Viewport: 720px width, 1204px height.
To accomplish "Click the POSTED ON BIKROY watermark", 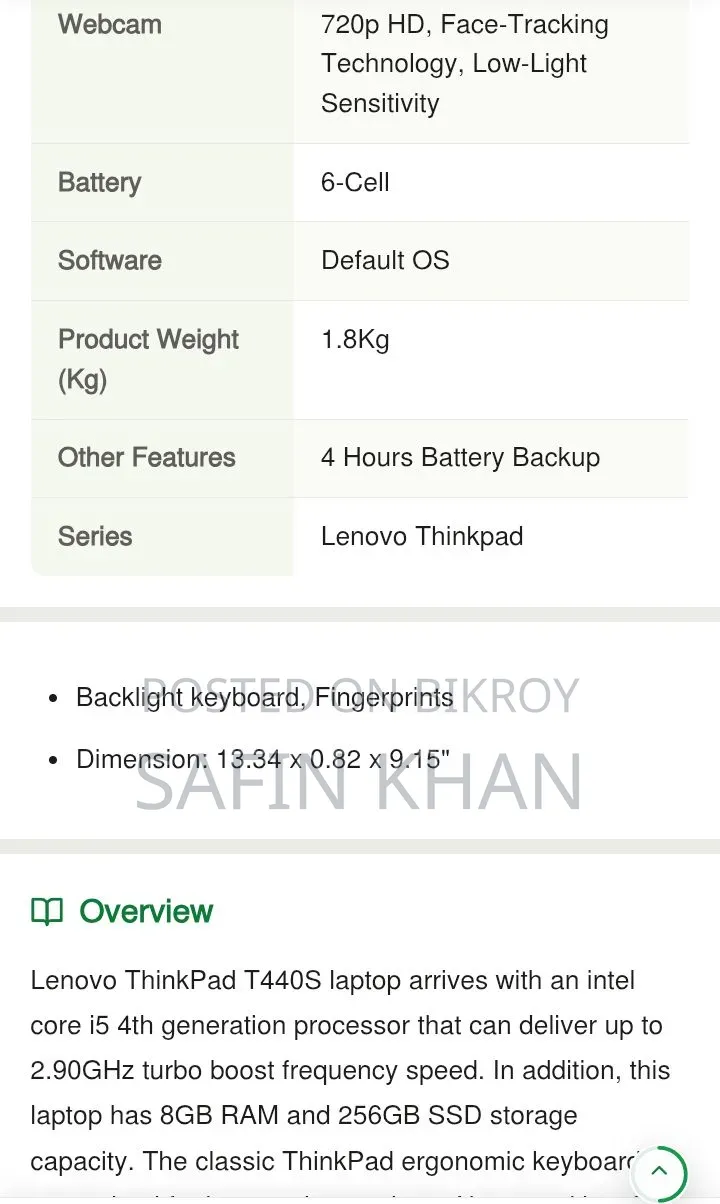I will (362, 696).
